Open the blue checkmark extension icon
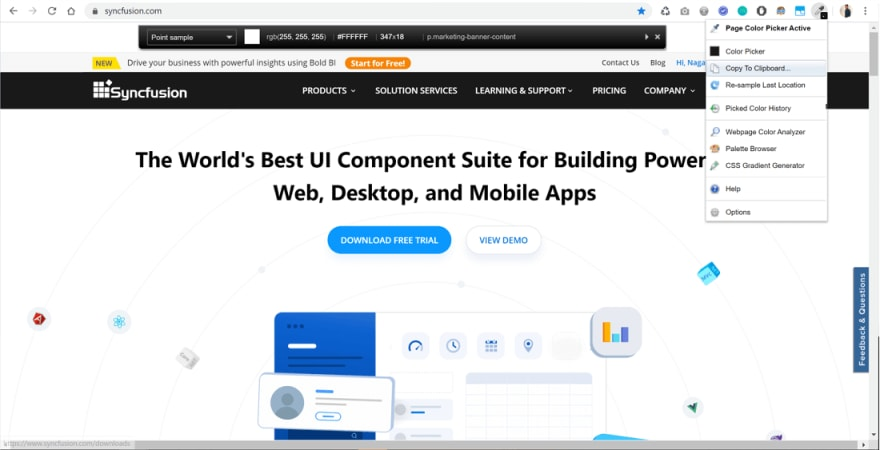Viewport: 880px width, 450px height. (723, 11)
